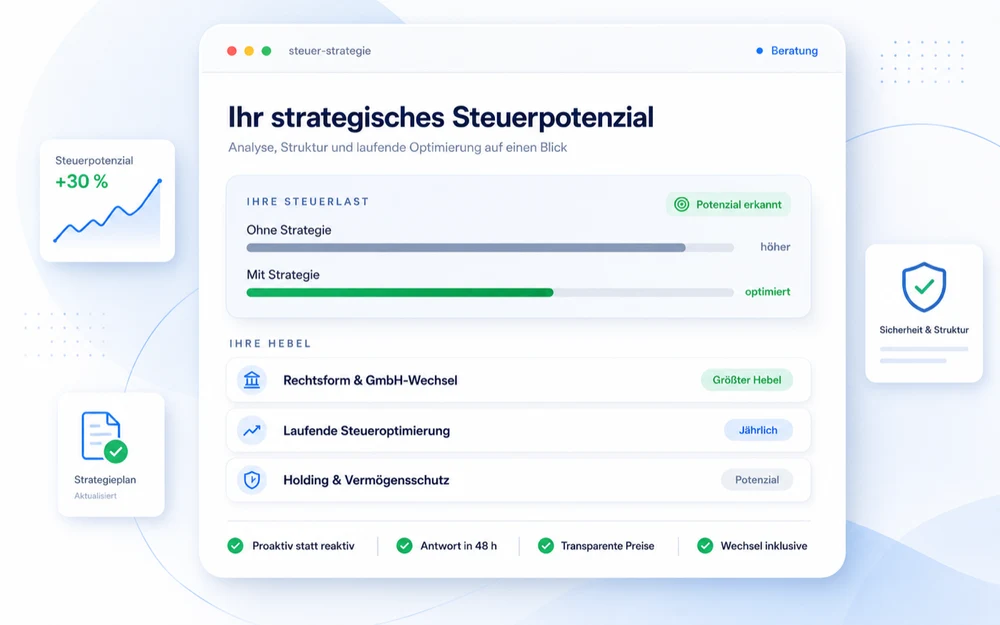Click the green check beside Wechsel inklusive

(705, 545)
